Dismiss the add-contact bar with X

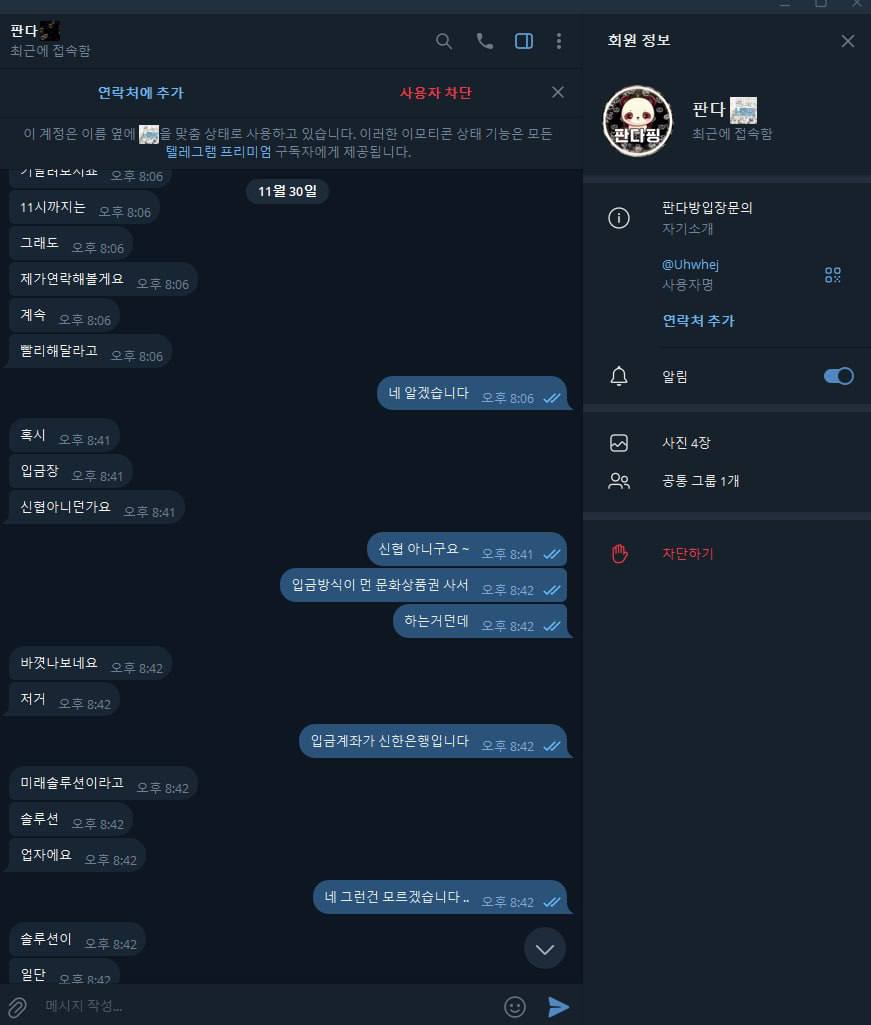click(558, 92)
